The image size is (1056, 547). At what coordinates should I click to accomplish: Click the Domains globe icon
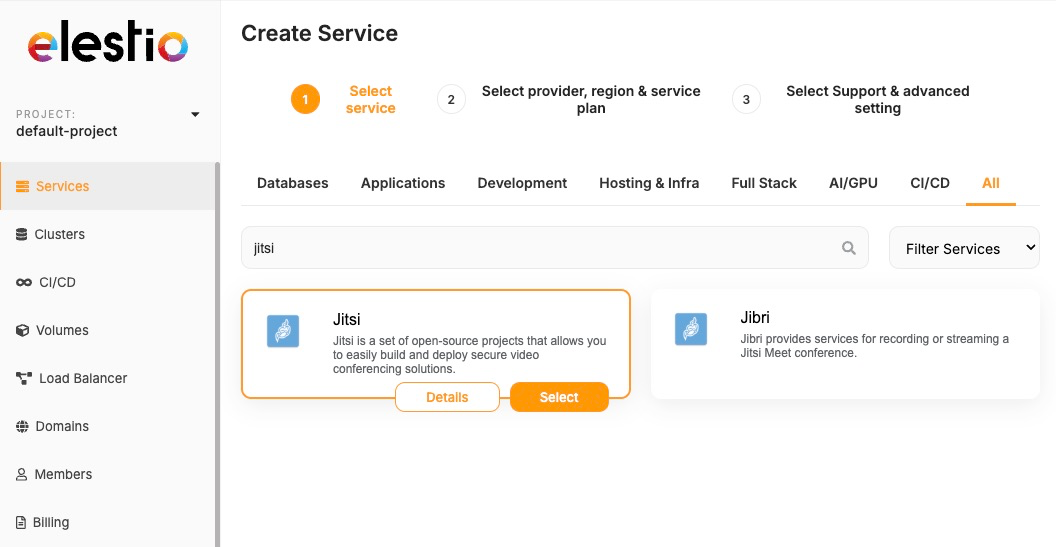point(22,426)
